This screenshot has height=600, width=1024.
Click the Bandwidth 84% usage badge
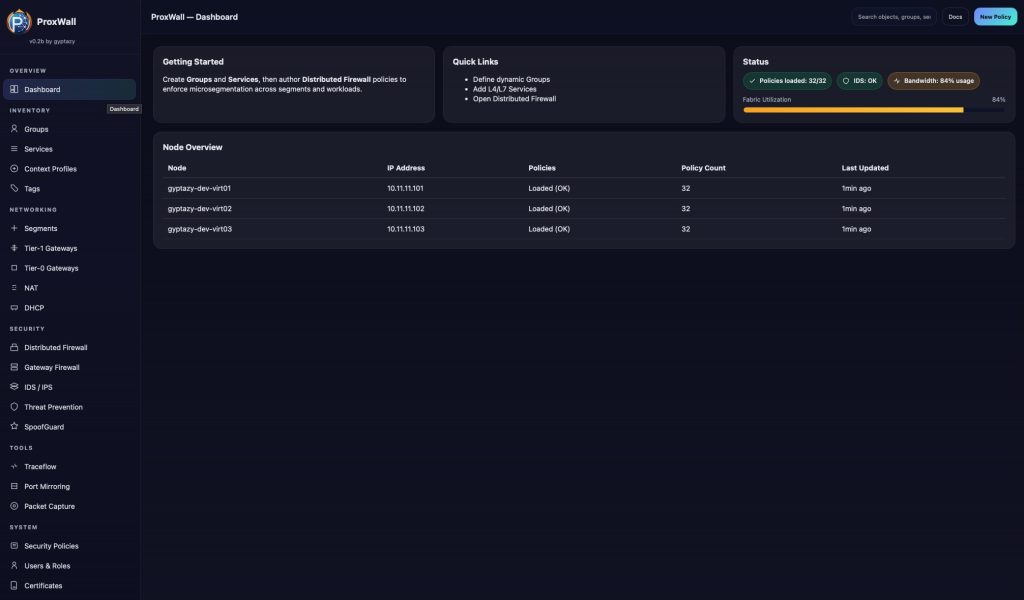(x=933, y=80)
